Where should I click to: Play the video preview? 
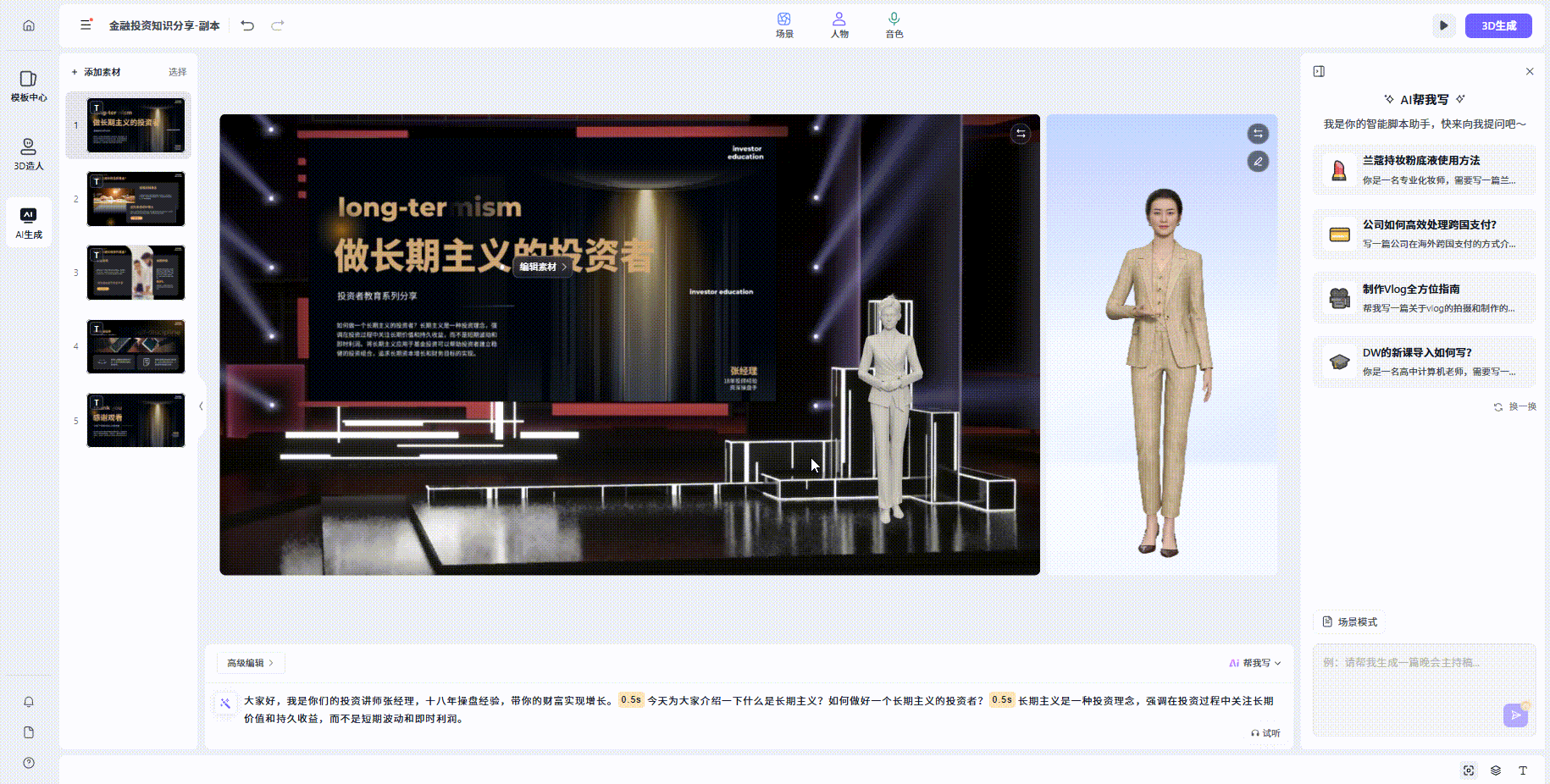coord(1443,25)
